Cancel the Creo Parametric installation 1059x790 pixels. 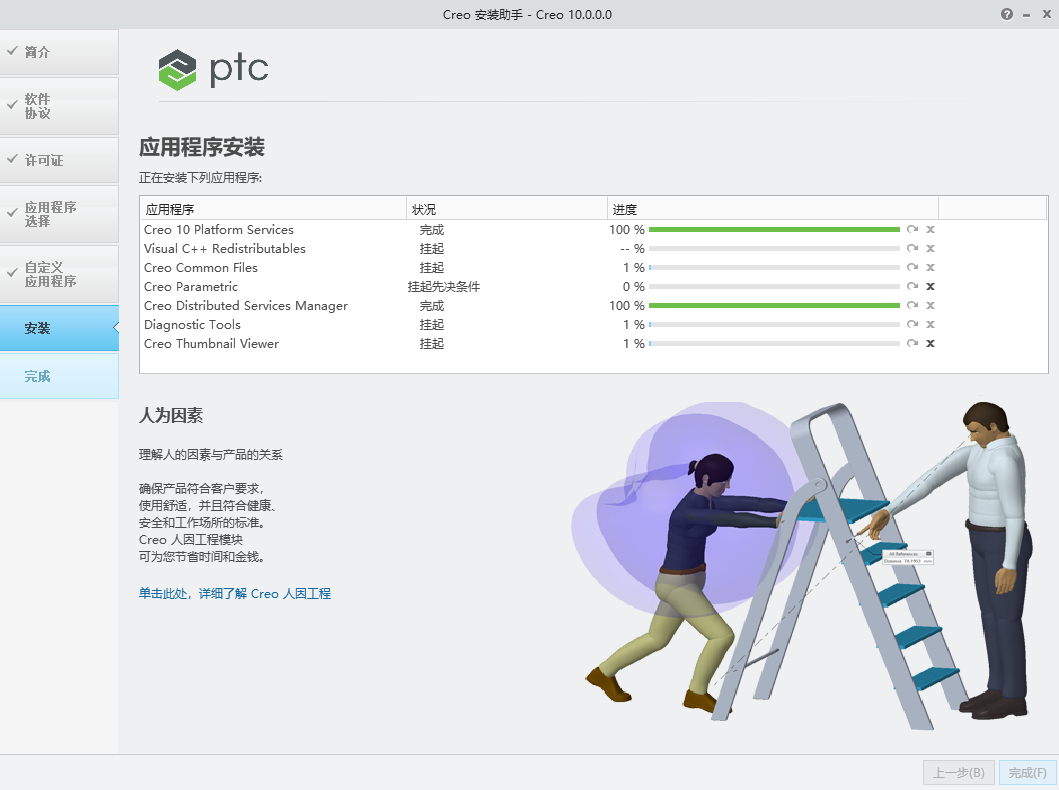point(930,286)
